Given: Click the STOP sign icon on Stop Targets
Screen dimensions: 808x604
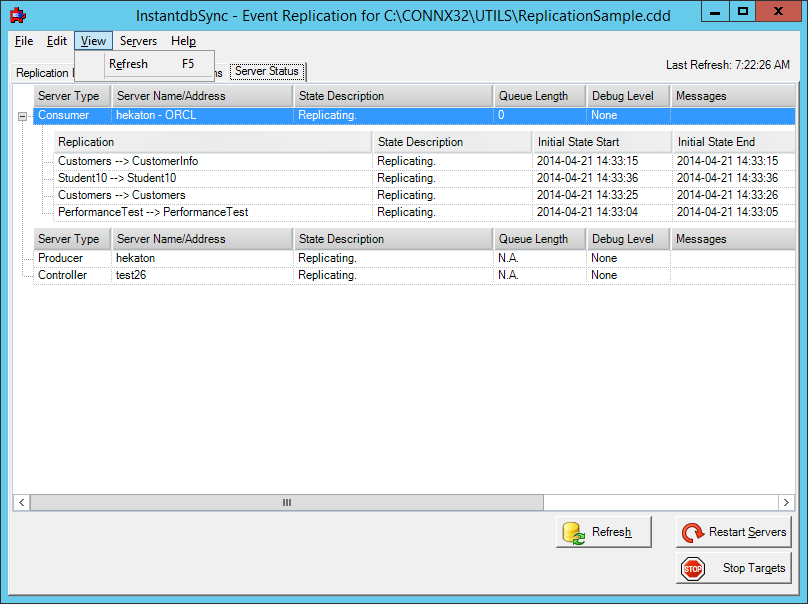Looking at the screenshot, I should click(x=692, y=568).
